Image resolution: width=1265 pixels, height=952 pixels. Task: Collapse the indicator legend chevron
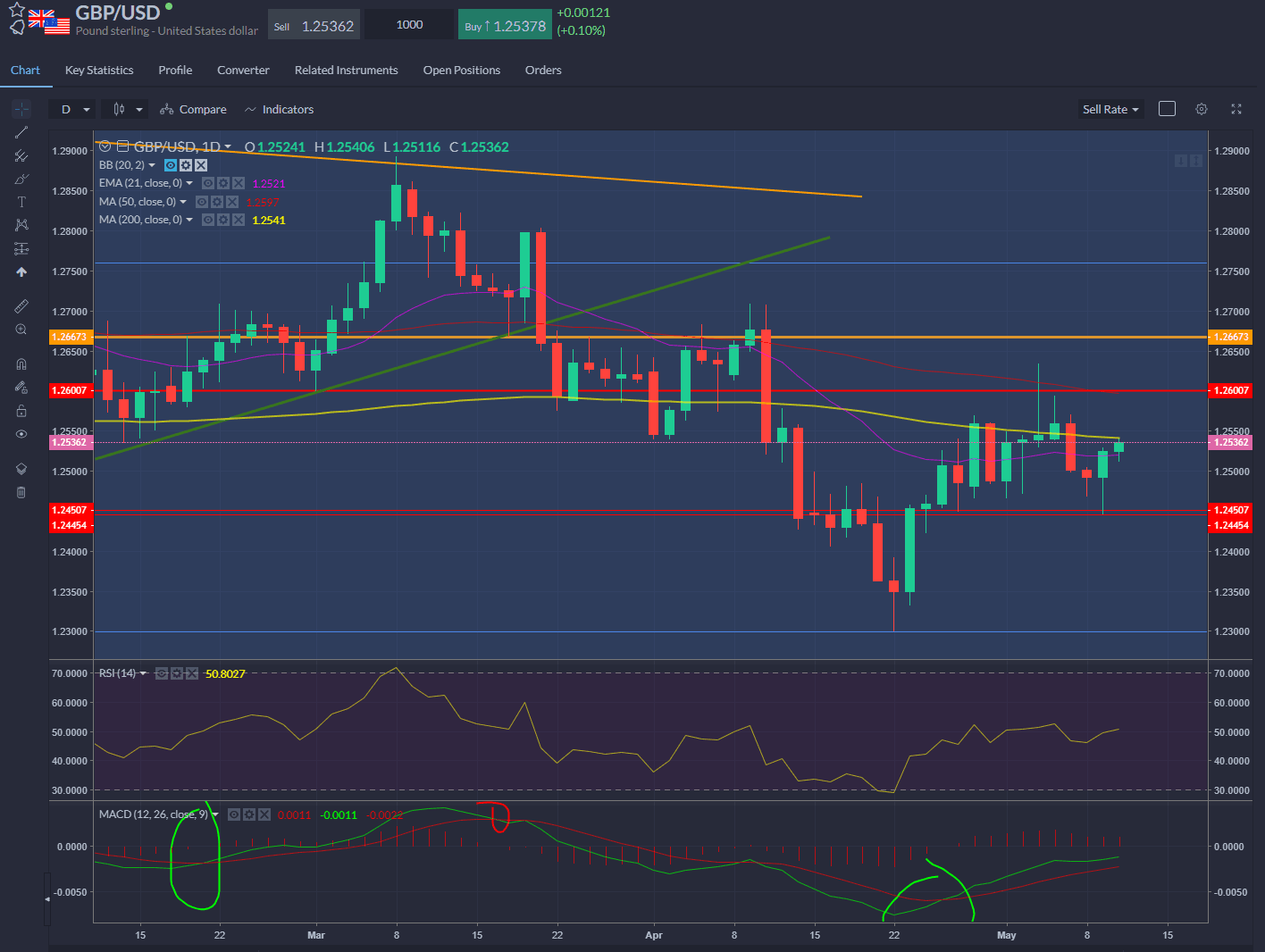[105, 146]
